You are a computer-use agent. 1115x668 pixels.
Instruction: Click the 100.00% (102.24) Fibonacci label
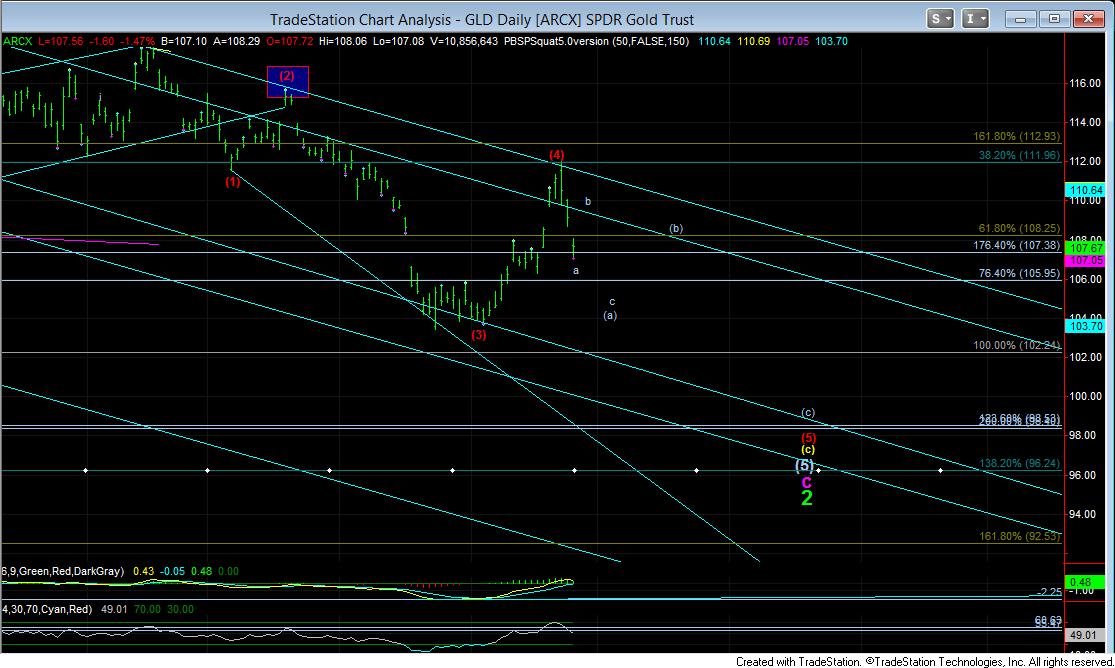point(1016,345)
